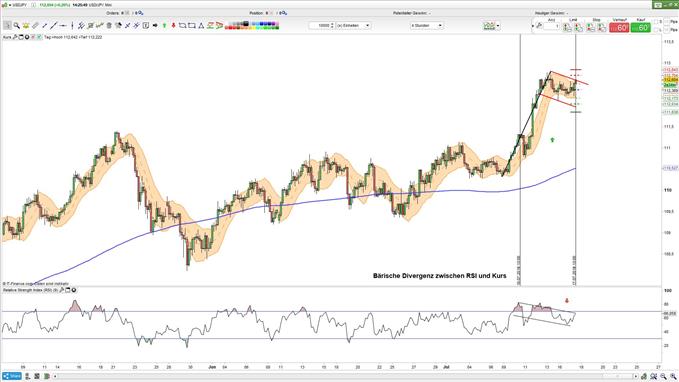Open the Einheiten units dropdown
This screenshot has height=382, width=679.
(x=353, y=26)
